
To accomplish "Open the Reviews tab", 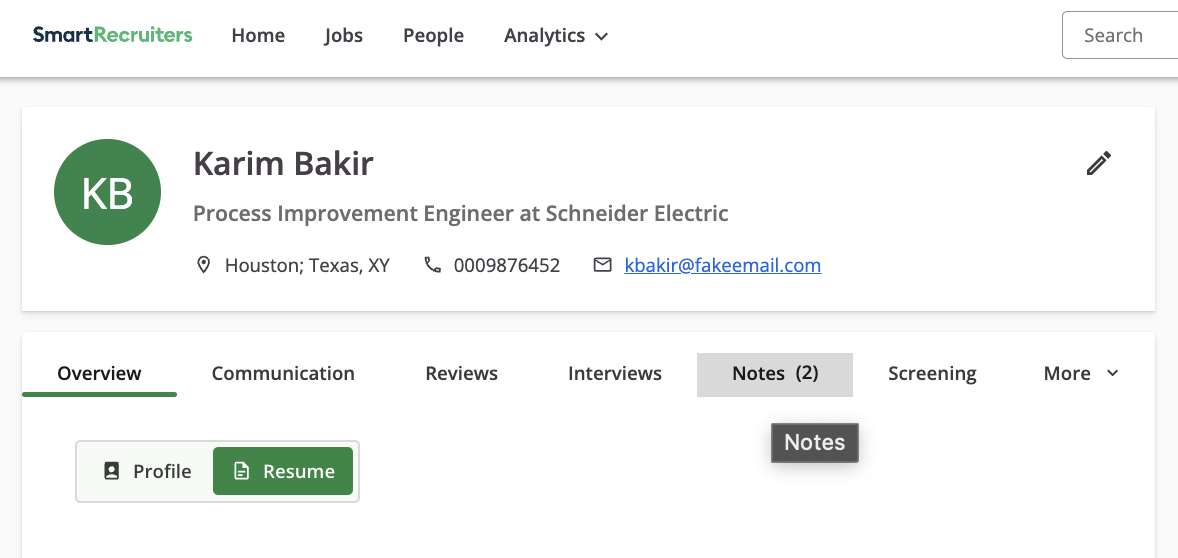I will click(x=461, y=373).
